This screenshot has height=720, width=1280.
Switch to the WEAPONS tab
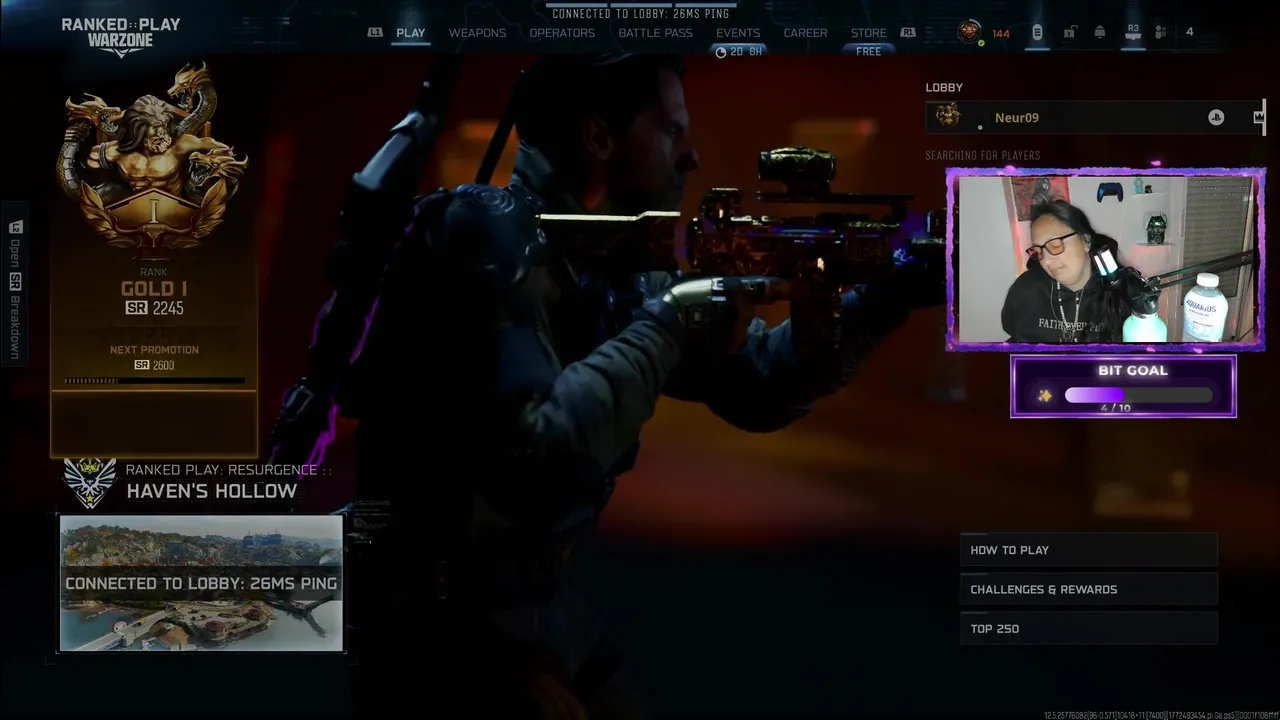pyautogui.click(x=477, y=33)
